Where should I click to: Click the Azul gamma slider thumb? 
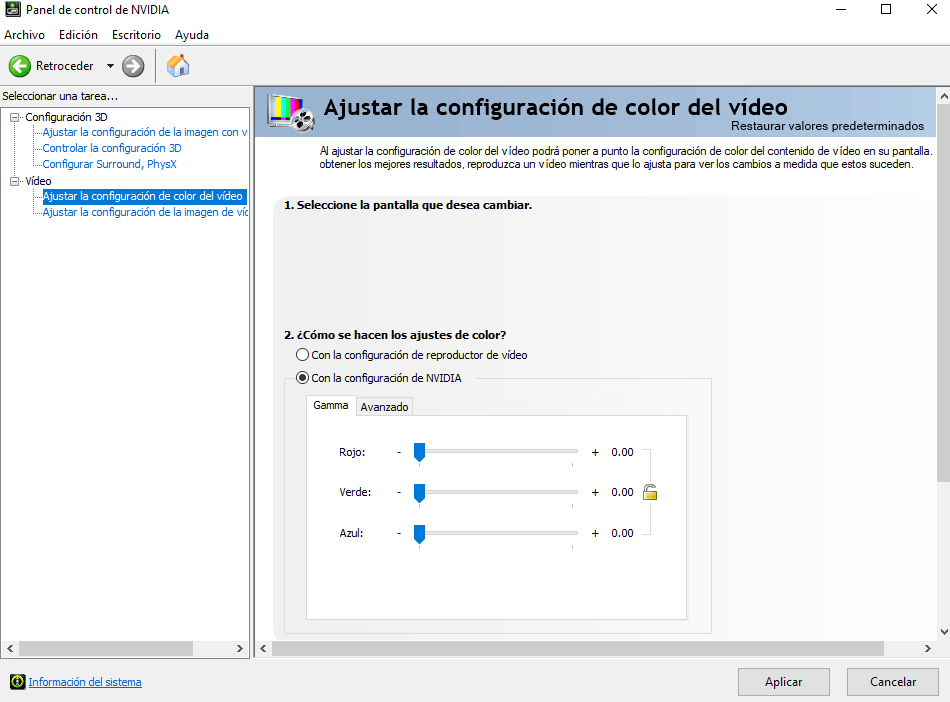419,534
